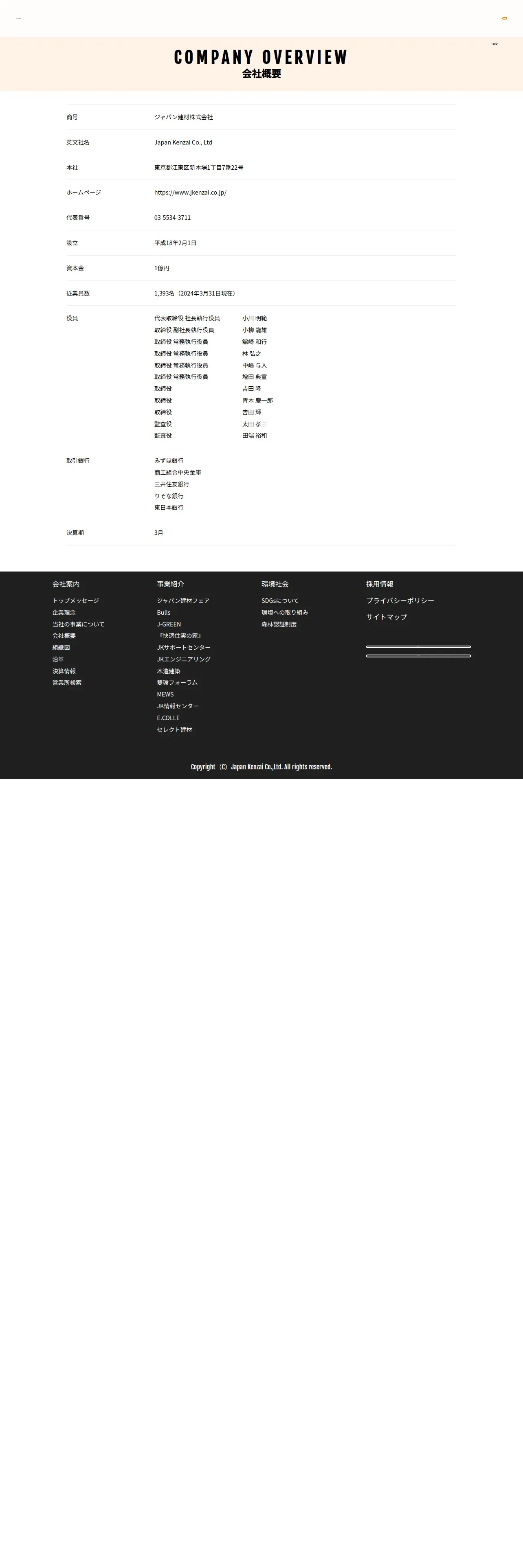Open the トップメッセージ footer link

(x=75, y=601)
